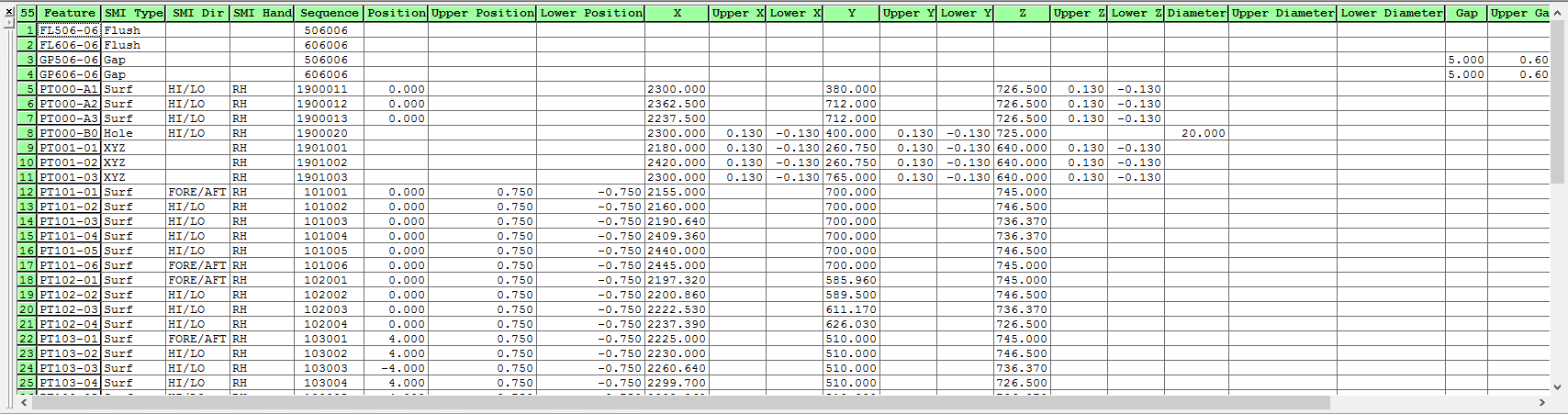Click the Upper Position column header
This screenshot has height=414, width=1568.
(x=482, y=13)
